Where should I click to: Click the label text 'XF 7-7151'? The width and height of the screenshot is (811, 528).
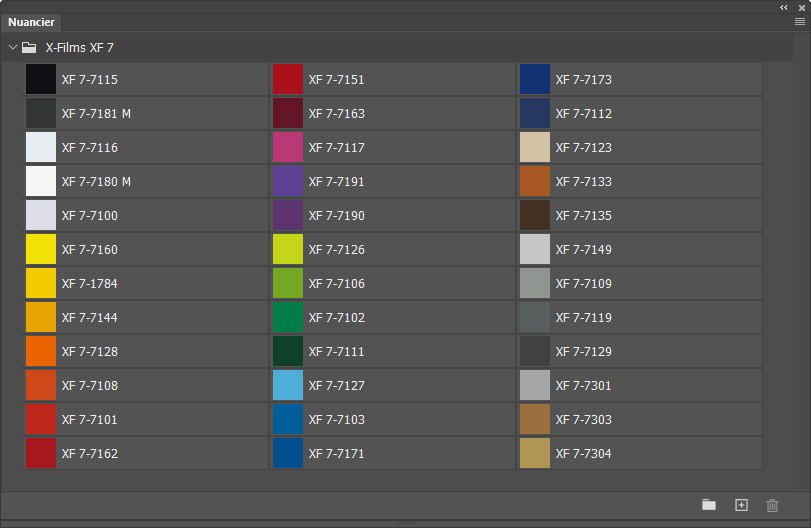[336, 80]
